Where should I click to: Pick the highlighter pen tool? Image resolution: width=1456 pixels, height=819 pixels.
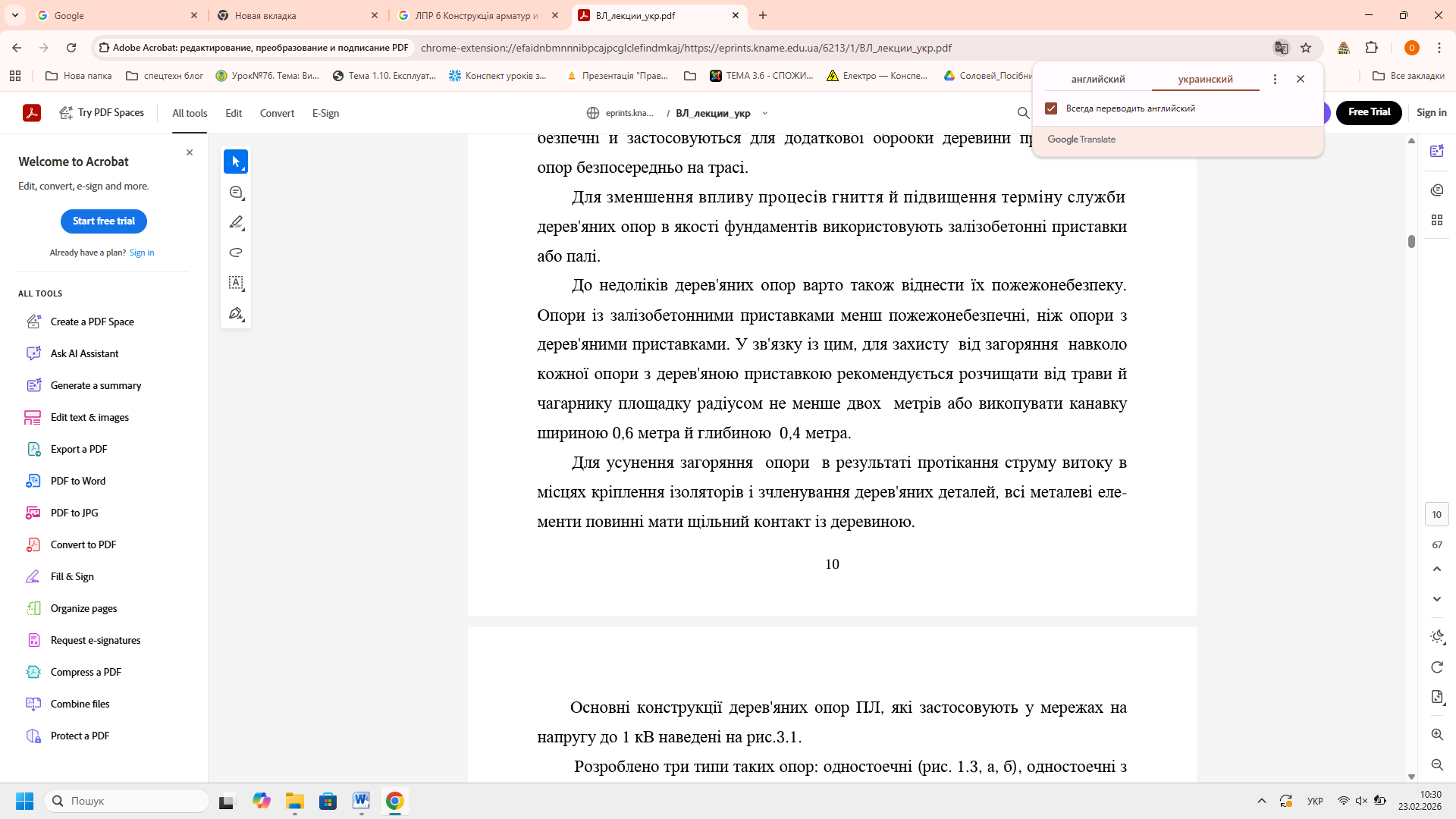(x=236, y=222)
